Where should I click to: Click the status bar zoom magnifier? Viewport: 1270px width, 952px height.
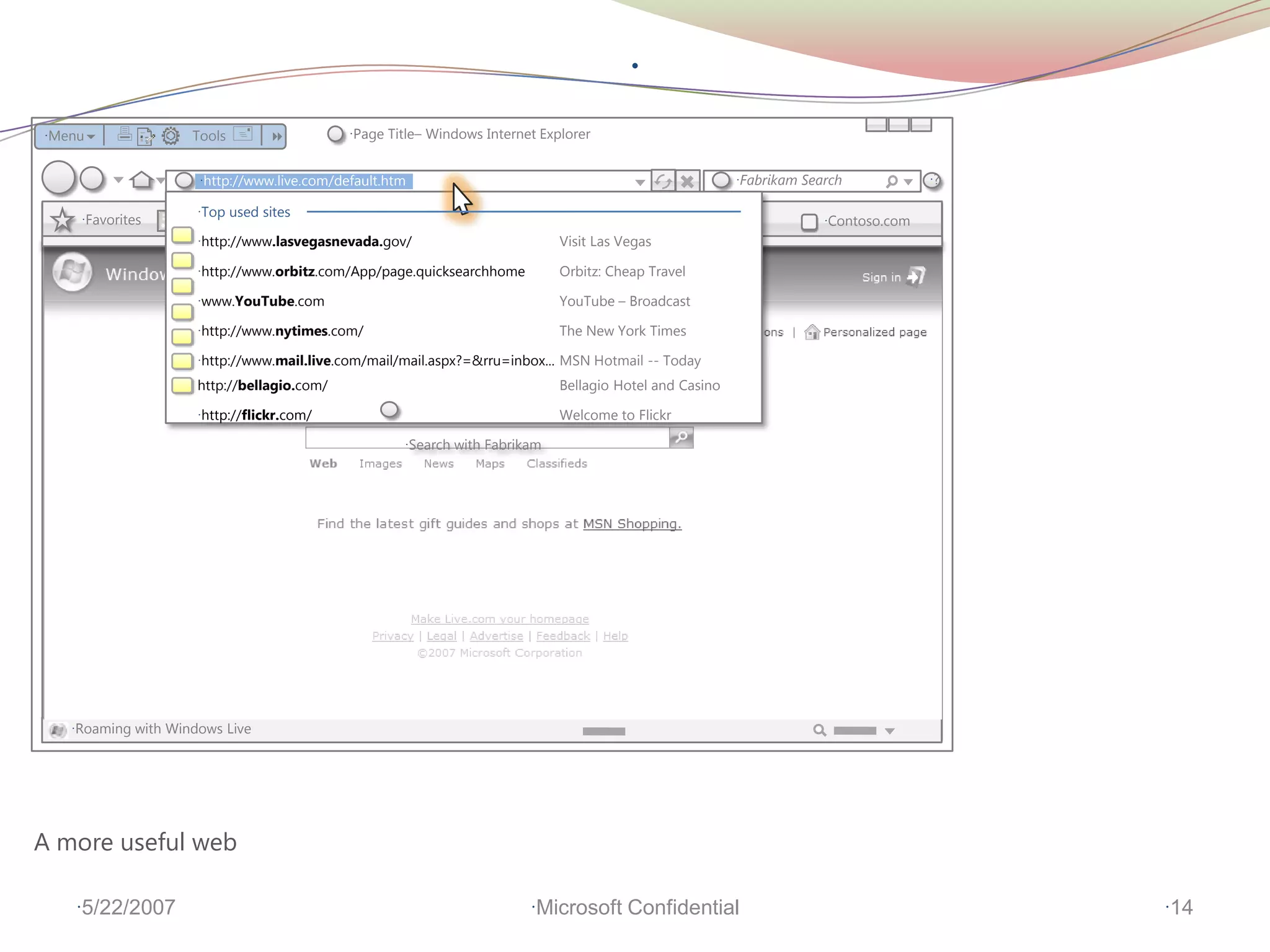819,731
